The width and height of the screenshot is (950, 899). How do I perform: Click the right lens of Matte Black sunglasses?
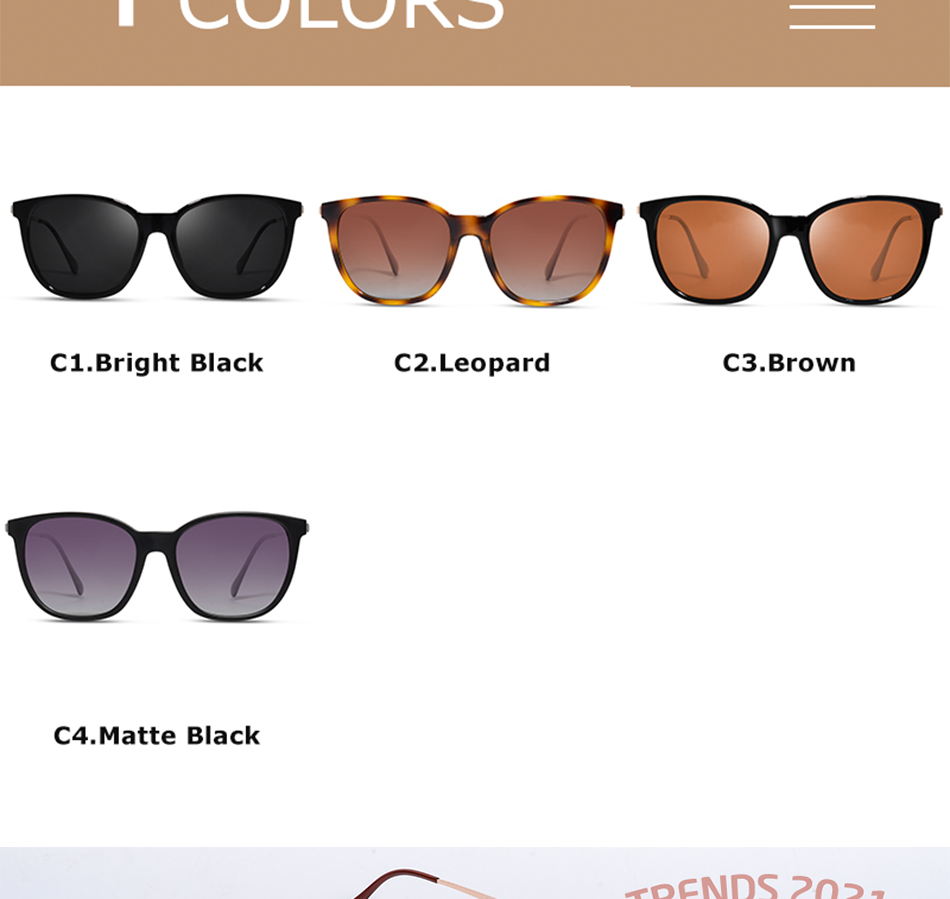point(233,565)
